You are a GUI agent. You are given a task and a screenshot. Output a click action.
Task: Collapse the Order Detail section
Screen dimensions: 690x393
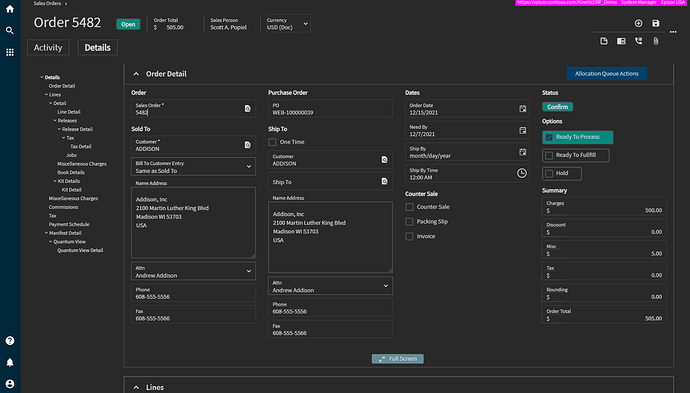click(x=136, y=74)
